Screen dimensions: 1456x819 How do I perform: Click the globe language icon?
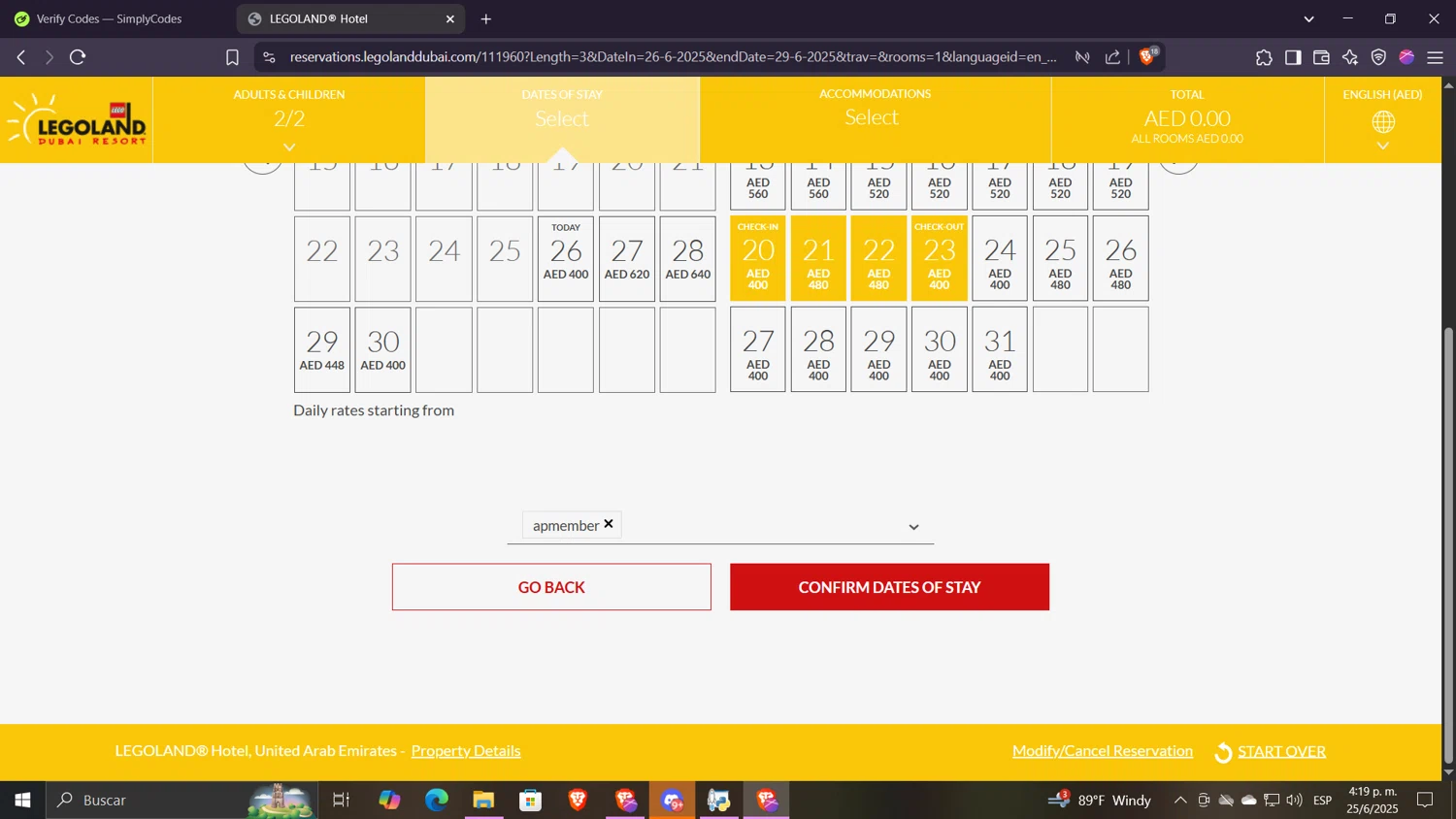pos(1383,122)
